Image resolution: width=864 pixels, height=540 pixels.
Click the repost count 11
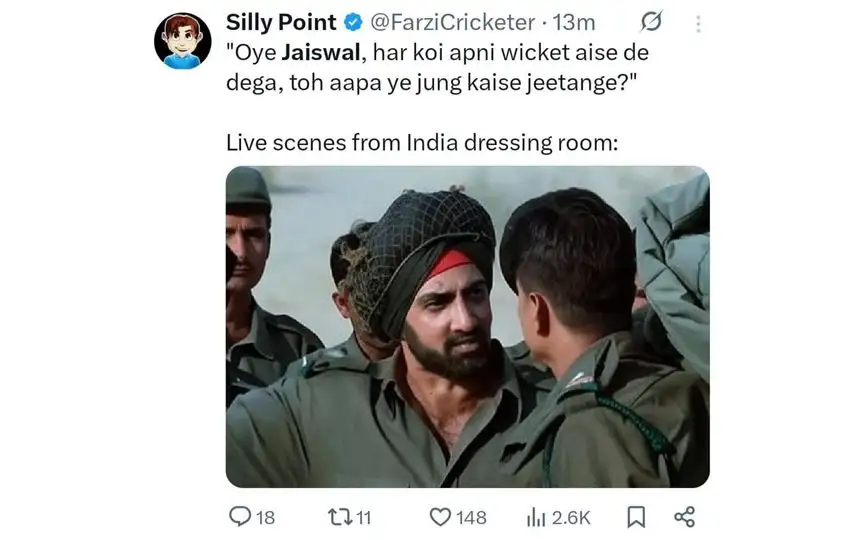363,517
